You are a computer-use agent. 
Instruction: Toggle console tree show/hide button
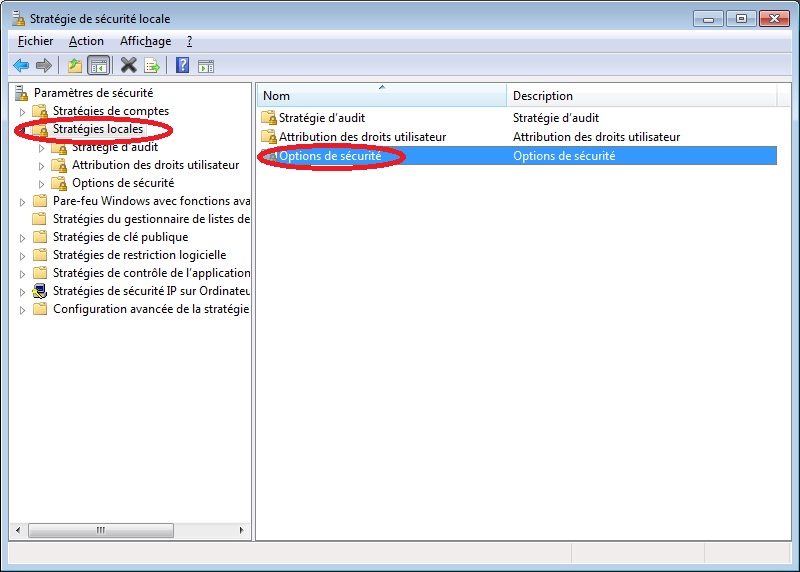point(99,65)
